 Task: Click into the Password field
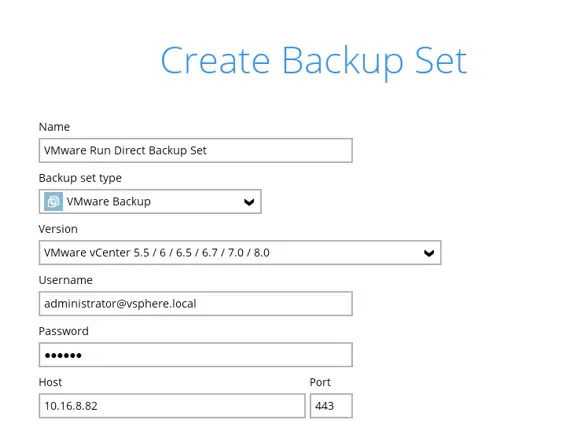195,355
